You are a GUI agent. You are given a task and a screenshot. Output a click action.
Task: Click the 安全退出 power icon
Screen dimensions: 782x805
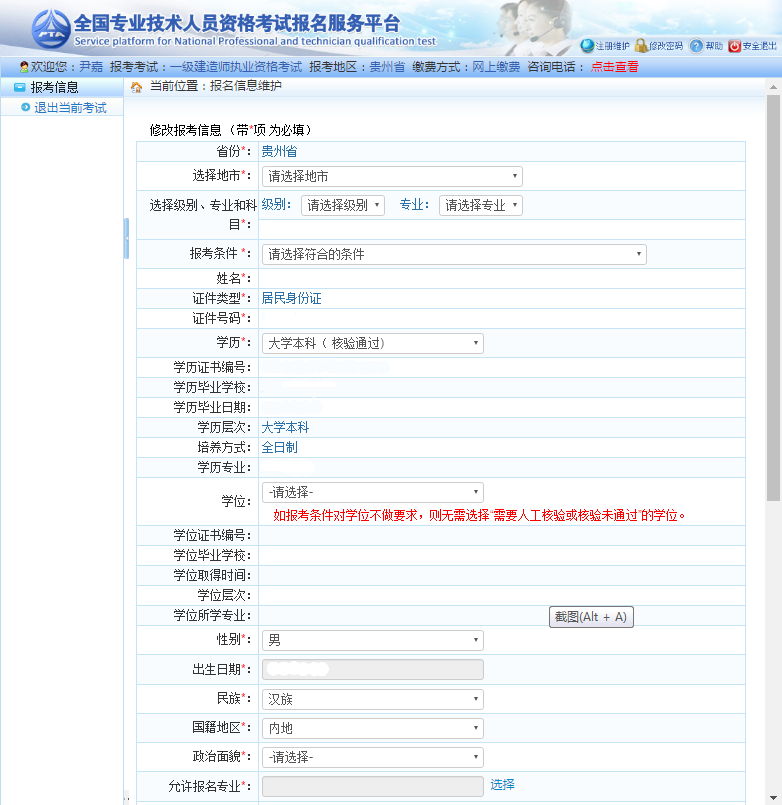(734, 46)
